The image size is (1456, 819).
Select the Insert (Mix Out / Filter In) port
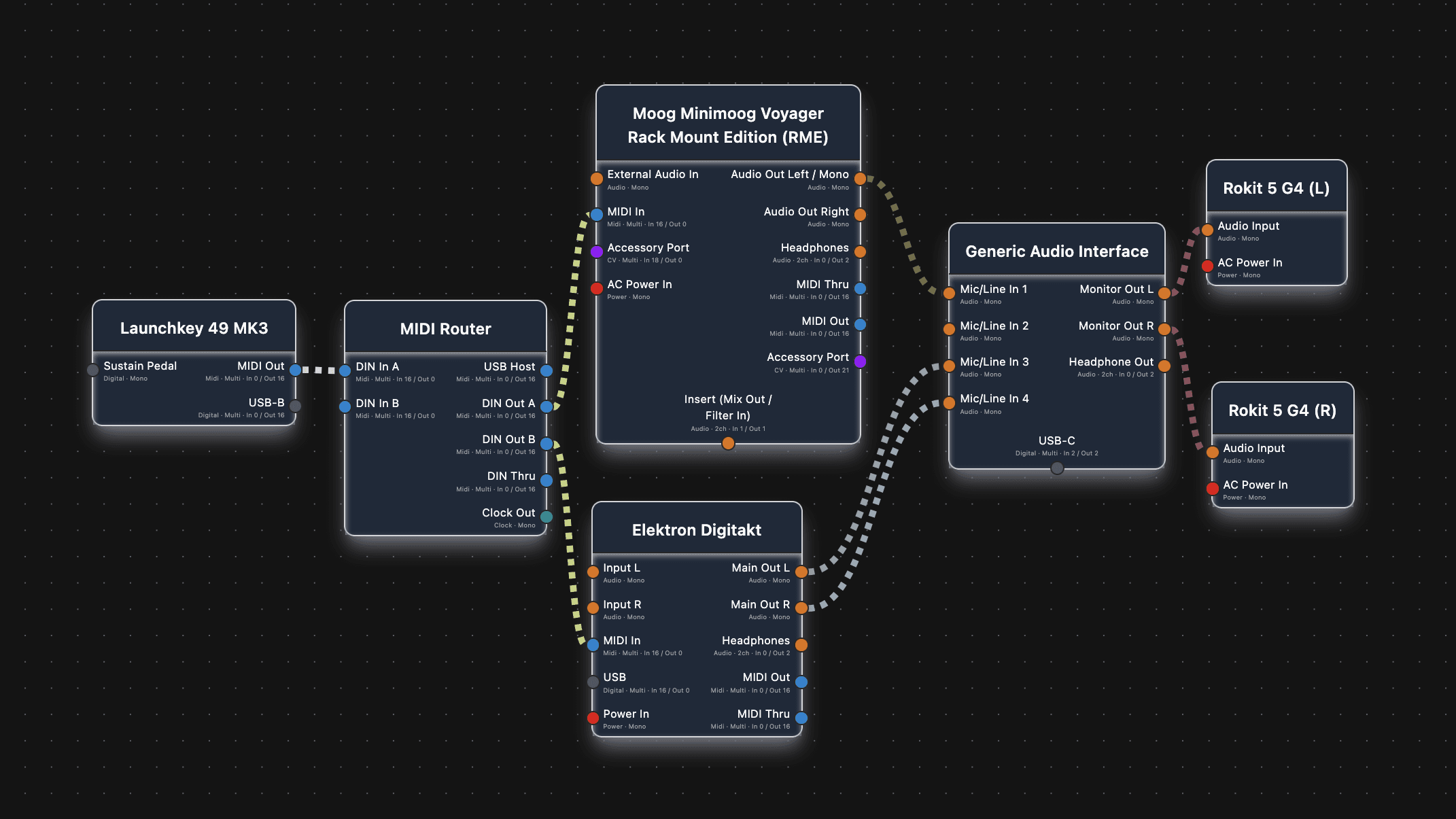tap(728, 442)
